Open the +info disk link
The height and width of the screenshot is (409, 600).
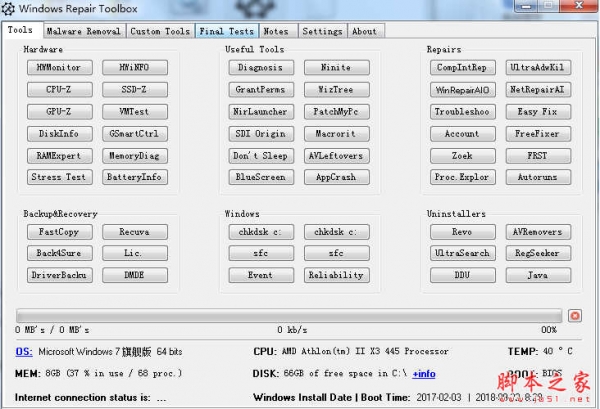(x=424, y=374)
